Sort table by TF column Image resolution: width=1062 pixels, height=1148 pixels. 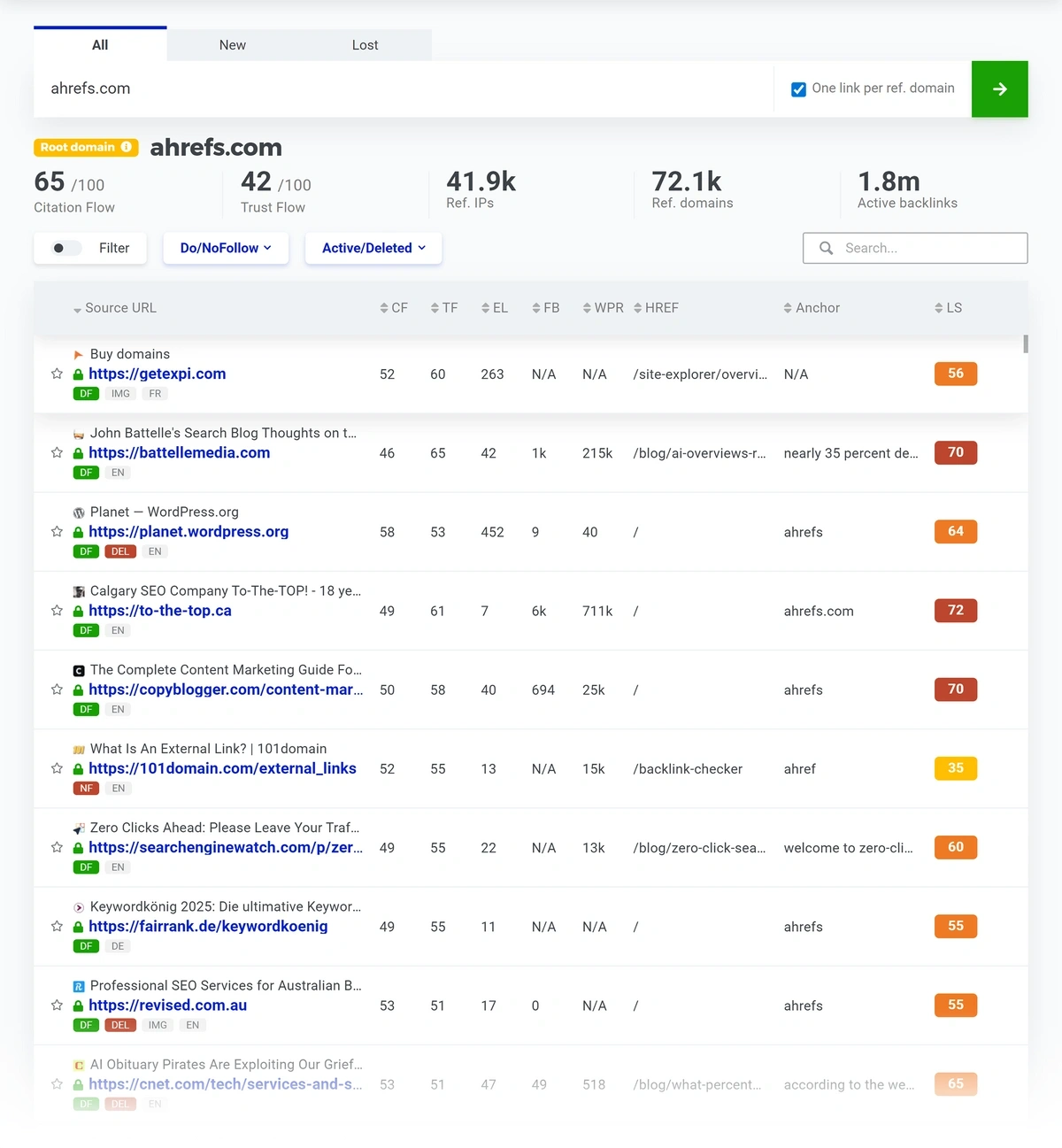coord(444,308)
